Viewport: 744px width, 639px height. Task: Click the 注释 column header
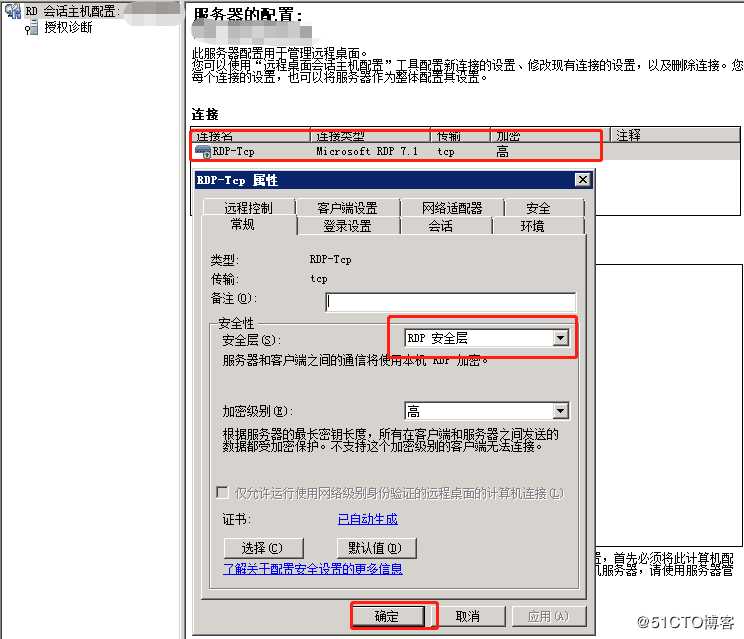[675, 135]
